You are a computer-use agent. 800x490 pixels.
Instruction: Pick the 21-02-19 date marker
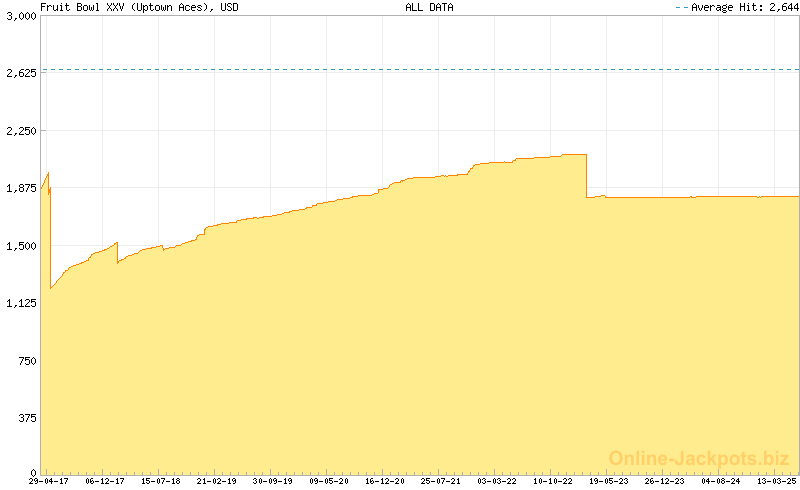[217, 481]
